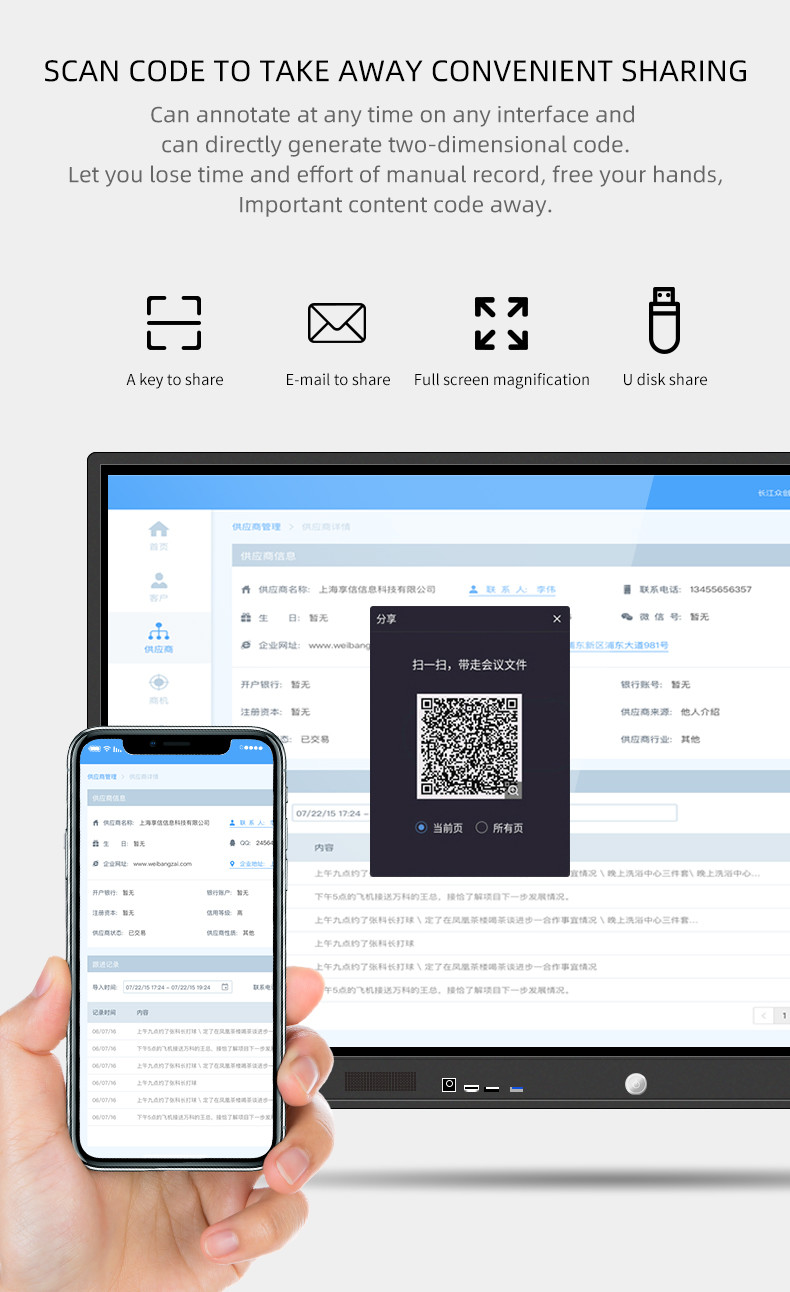Click the globe icon beside 企业网址

coord(246,645)
